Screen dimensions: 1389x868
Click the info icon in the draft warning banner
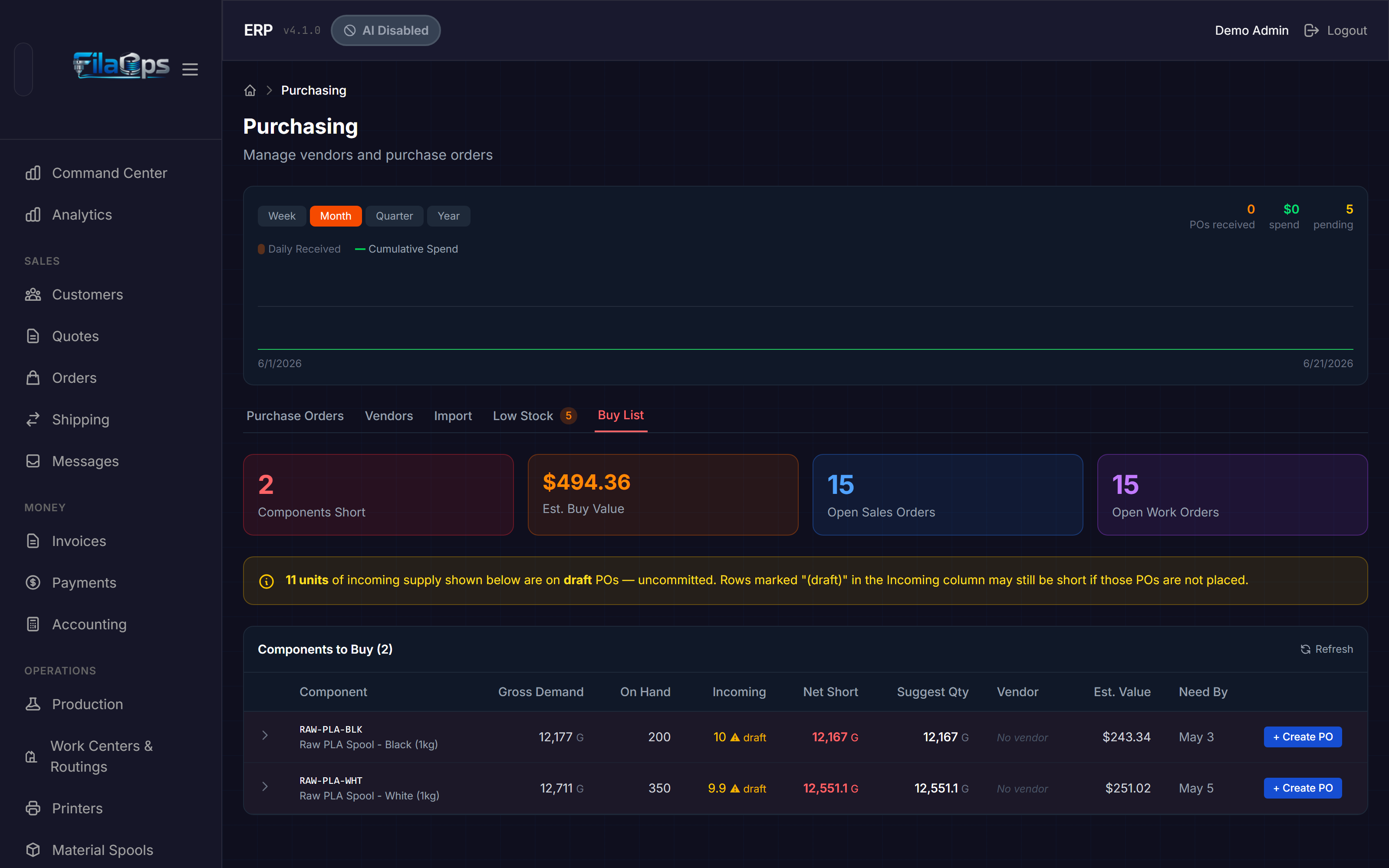point(267,581)
